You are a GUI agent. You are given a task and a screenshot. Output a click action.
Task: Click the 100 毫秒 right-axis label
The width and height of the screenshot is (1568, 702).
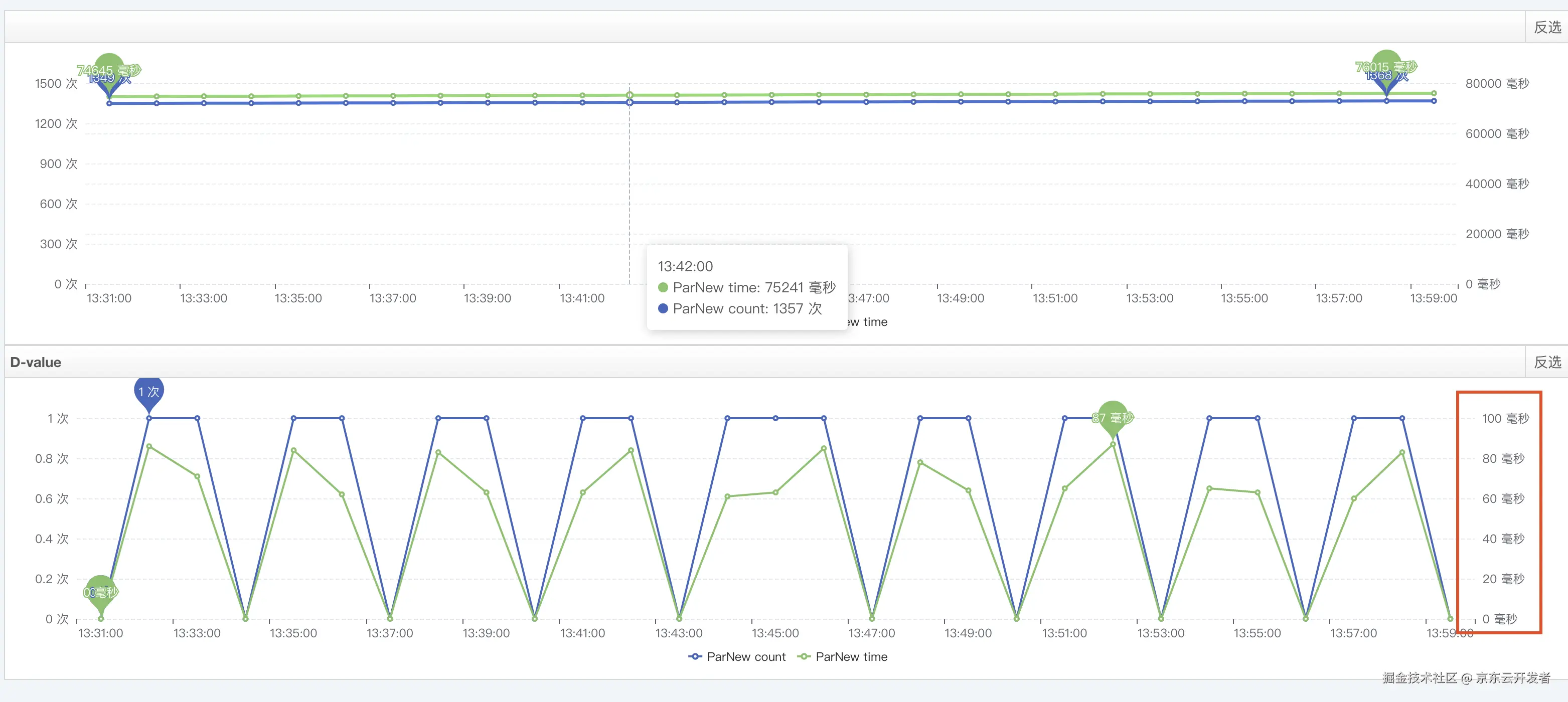1505,418
